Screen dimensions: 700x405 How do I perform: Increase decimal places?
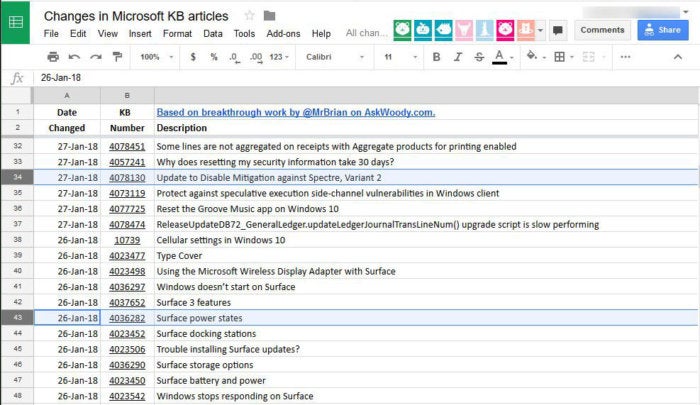coord(256,57)
